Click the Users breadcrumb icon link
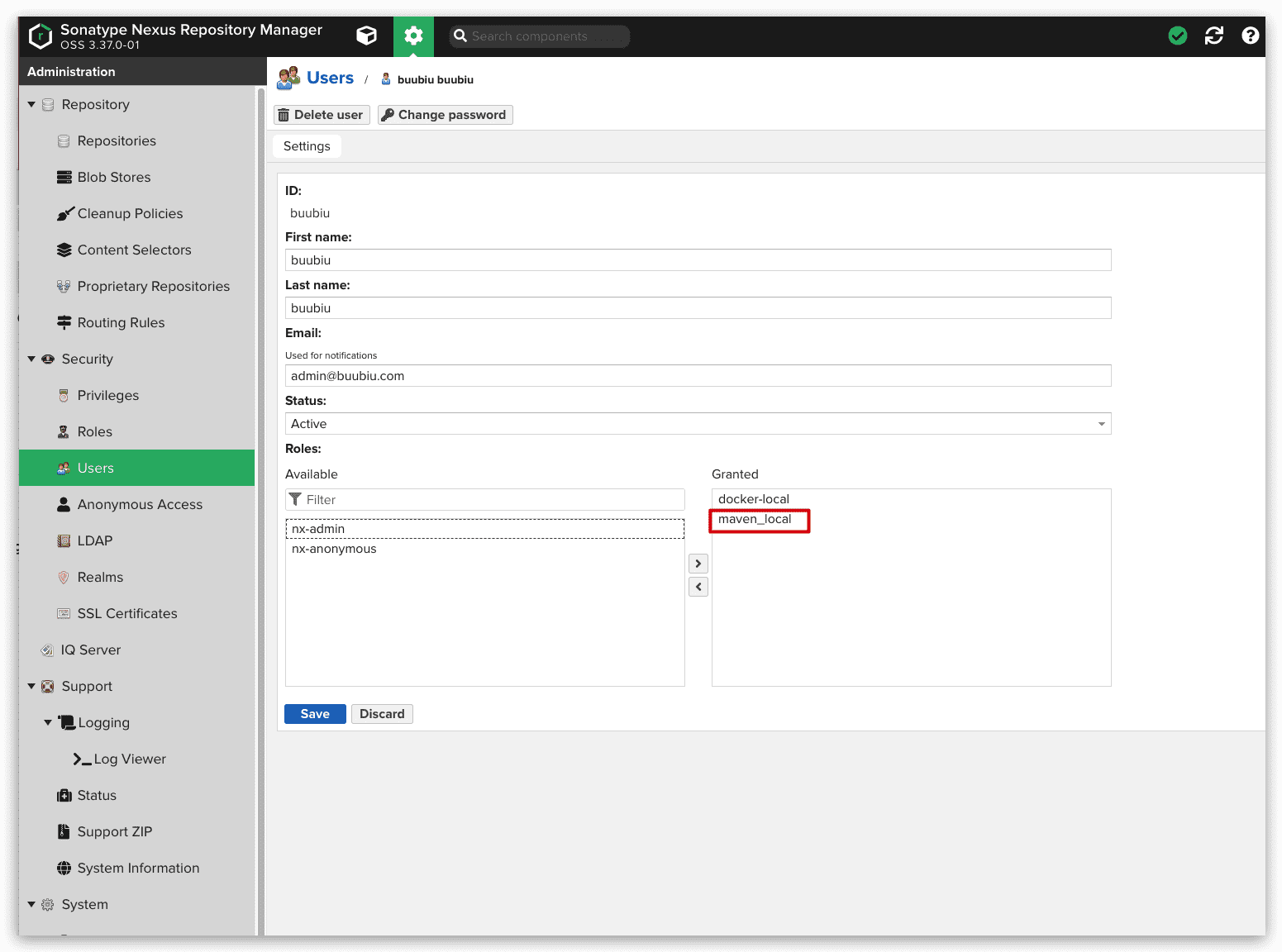This screenshot has height=952, width=1282. click(x=288, y=79)
